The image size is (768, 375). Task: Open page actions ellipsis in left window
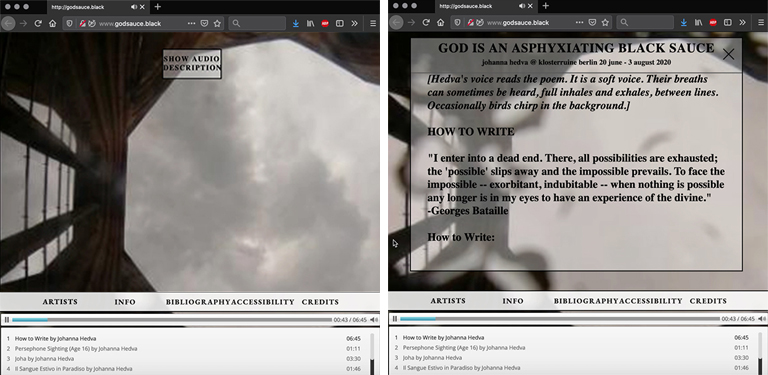(192, 23)
